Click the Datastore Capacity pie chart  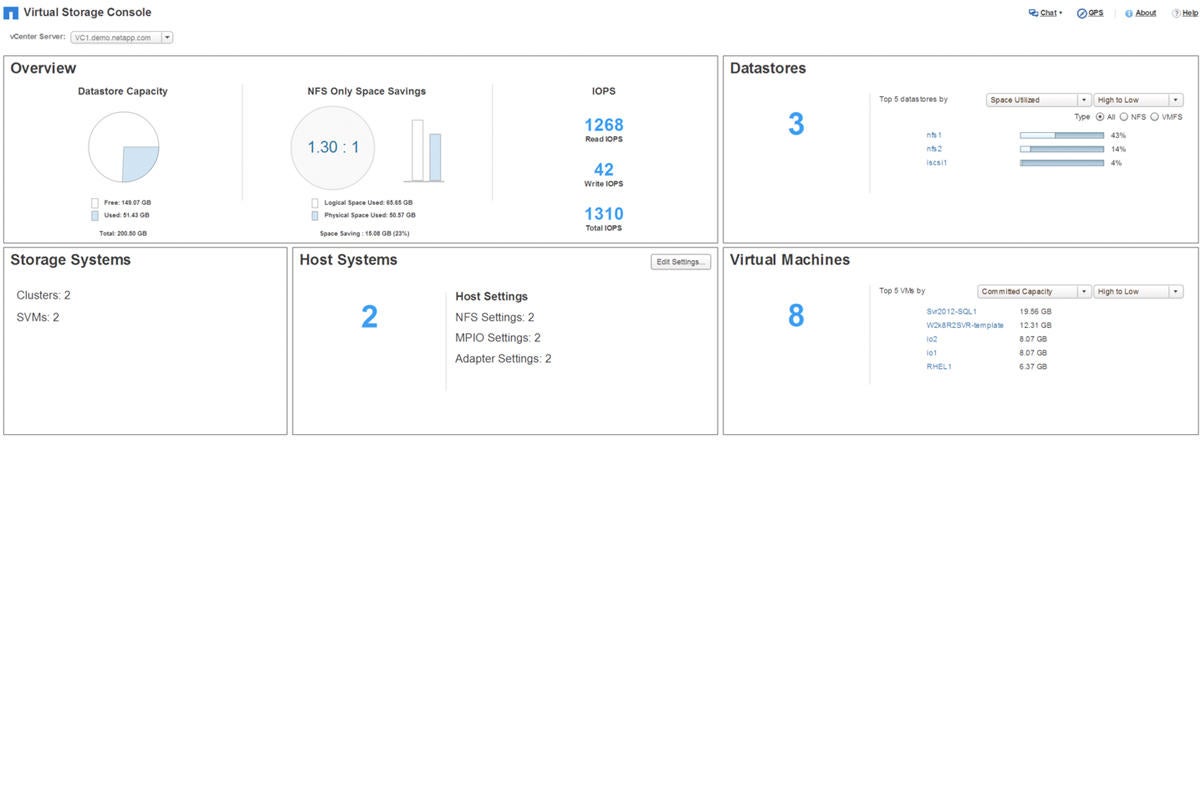pyautogui.click(x=124, y=147)
